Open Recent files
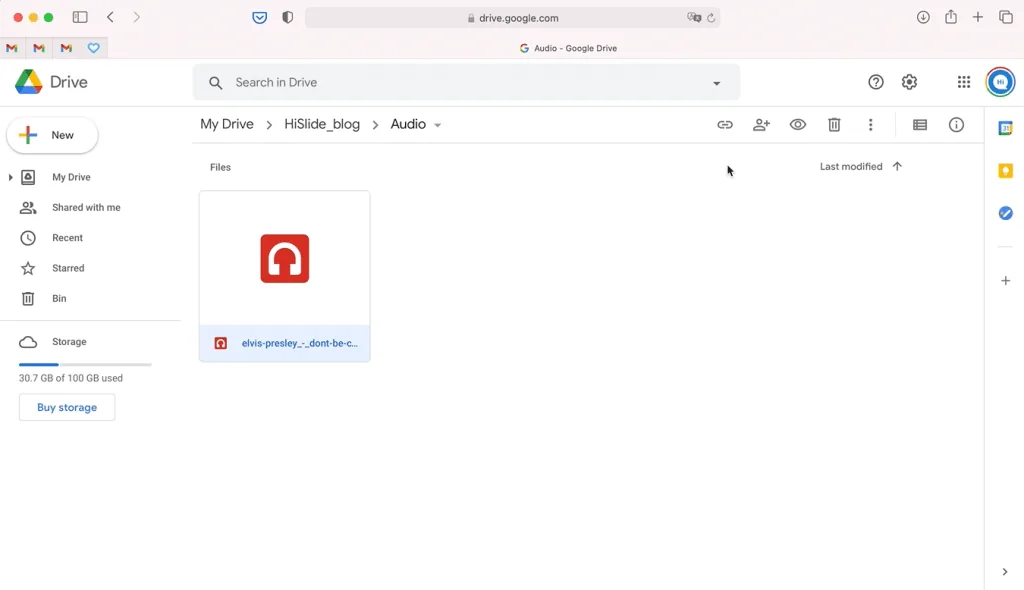 coord(67,238)
